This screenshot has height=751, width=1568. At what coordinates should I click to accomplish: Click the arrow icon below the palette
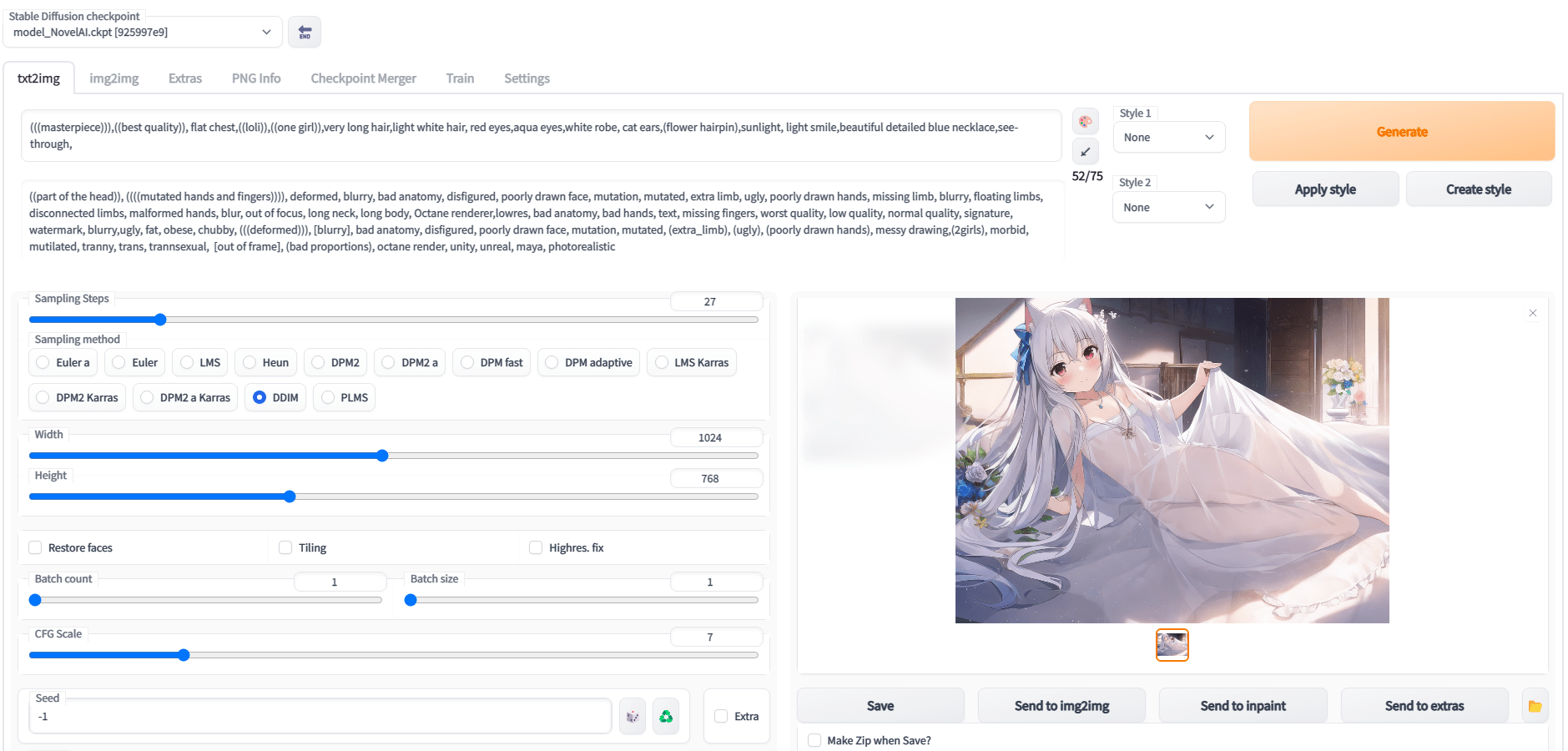pos(1085,152)
